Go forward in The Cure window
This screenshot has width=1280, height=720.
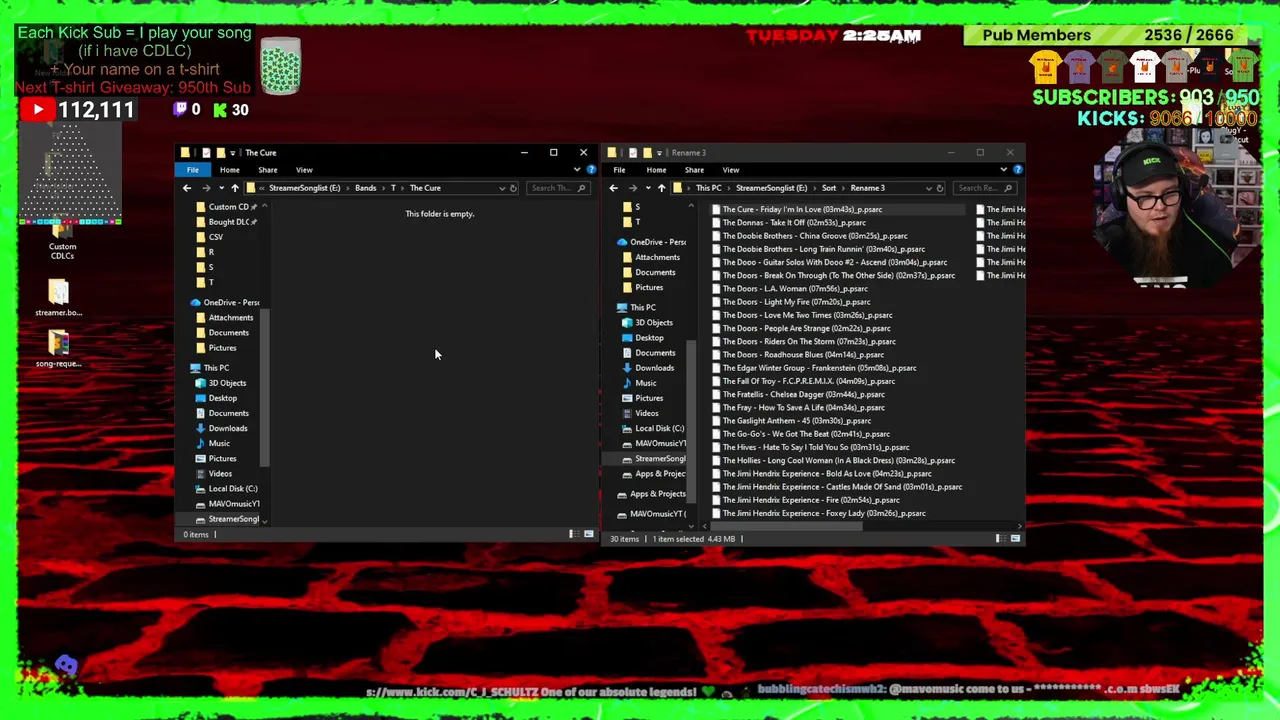(206, 188)
